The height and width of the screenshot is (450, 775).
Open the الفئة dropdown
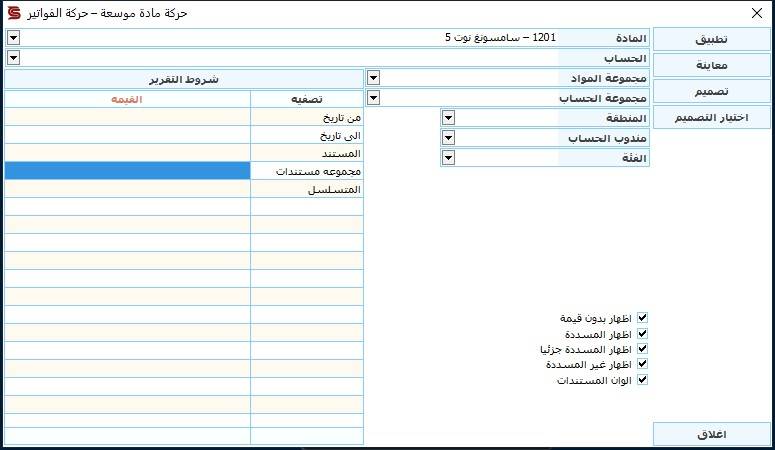(448, 158)
